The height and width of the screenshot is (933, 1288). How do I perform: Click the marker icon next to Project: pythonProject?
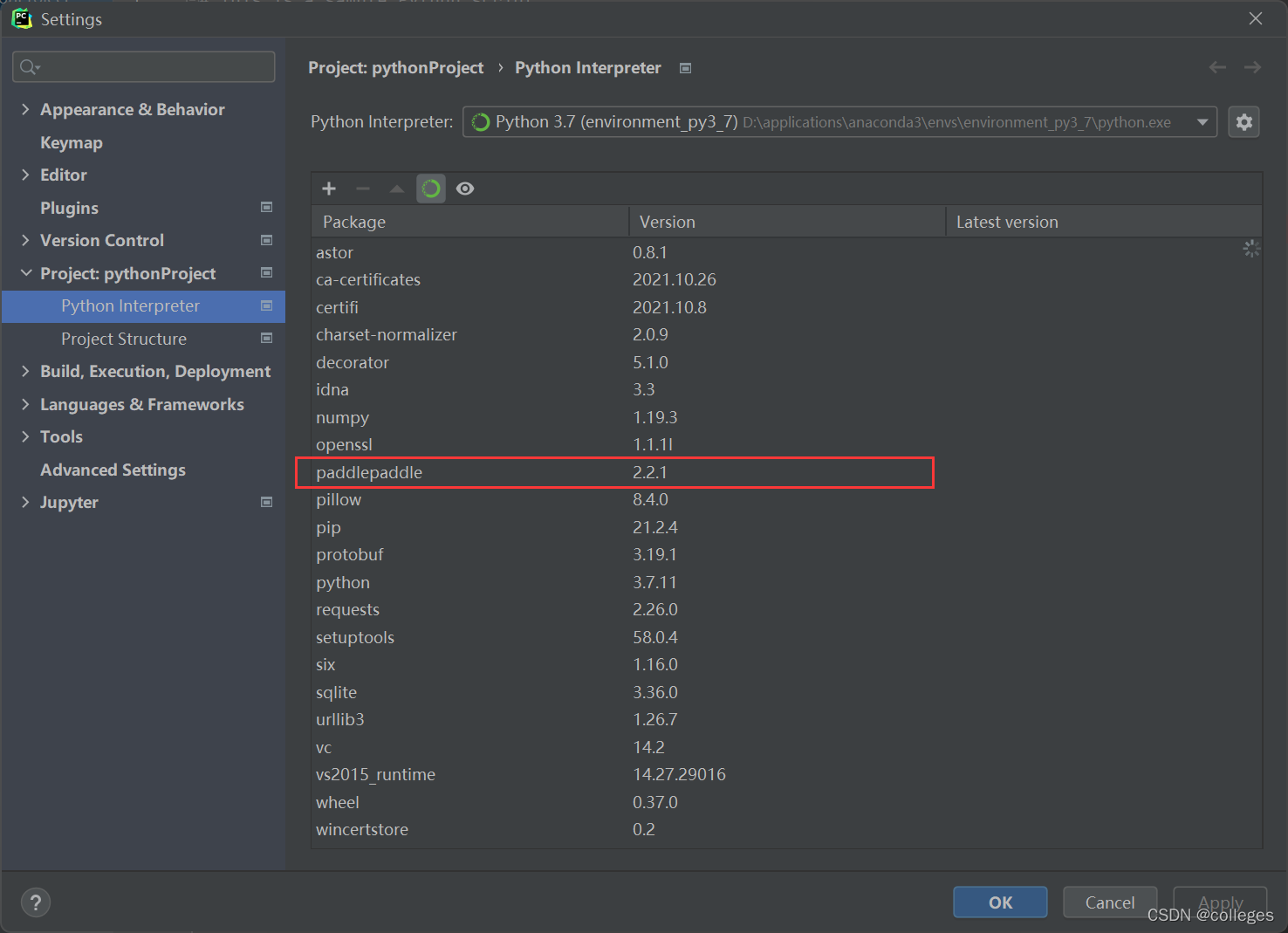tap(267, 272)
